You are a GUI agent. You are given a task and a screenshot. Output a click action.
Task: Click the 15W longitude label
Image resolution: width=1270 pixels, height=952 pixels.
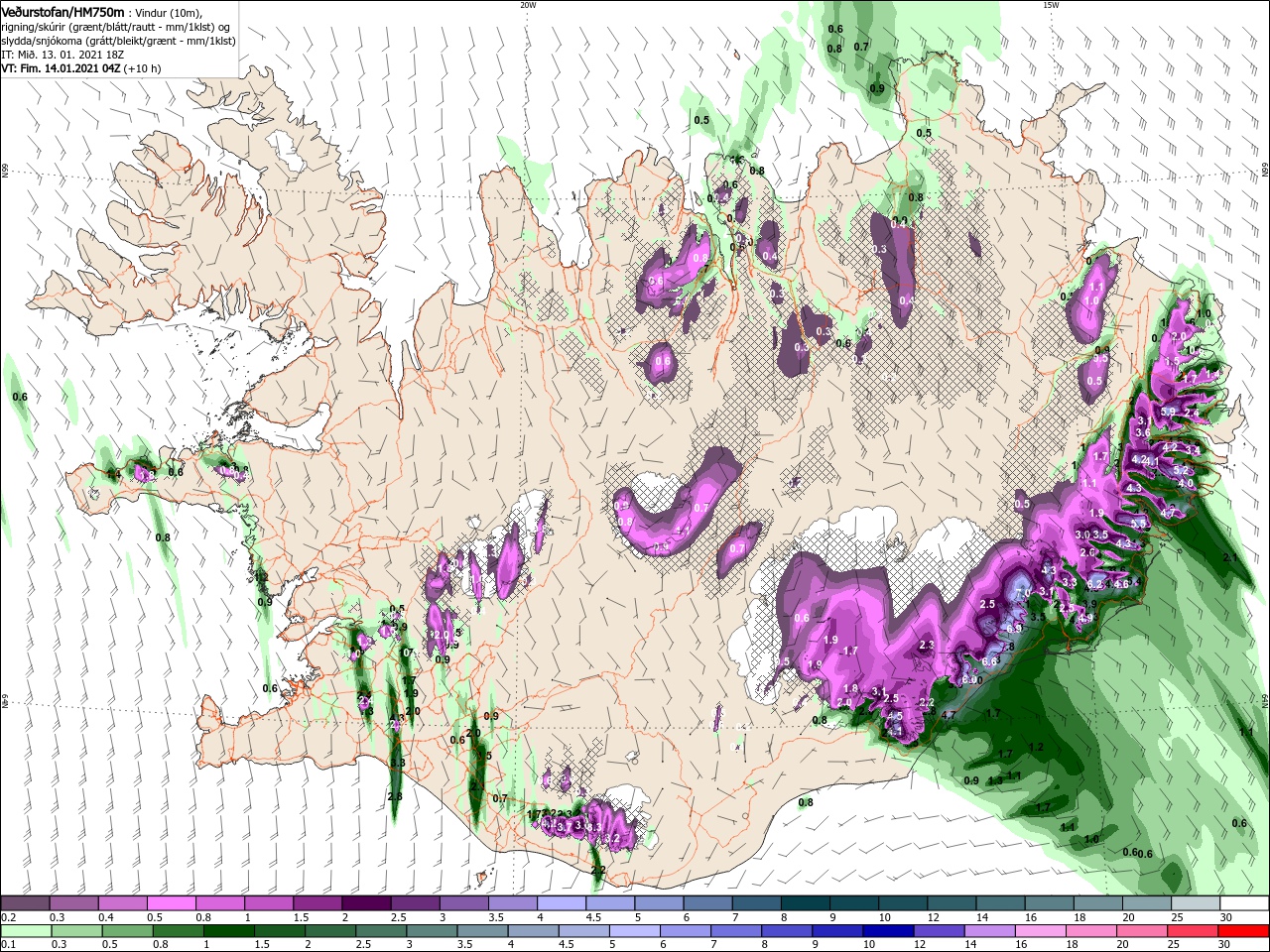click(x=1051, y=5)
